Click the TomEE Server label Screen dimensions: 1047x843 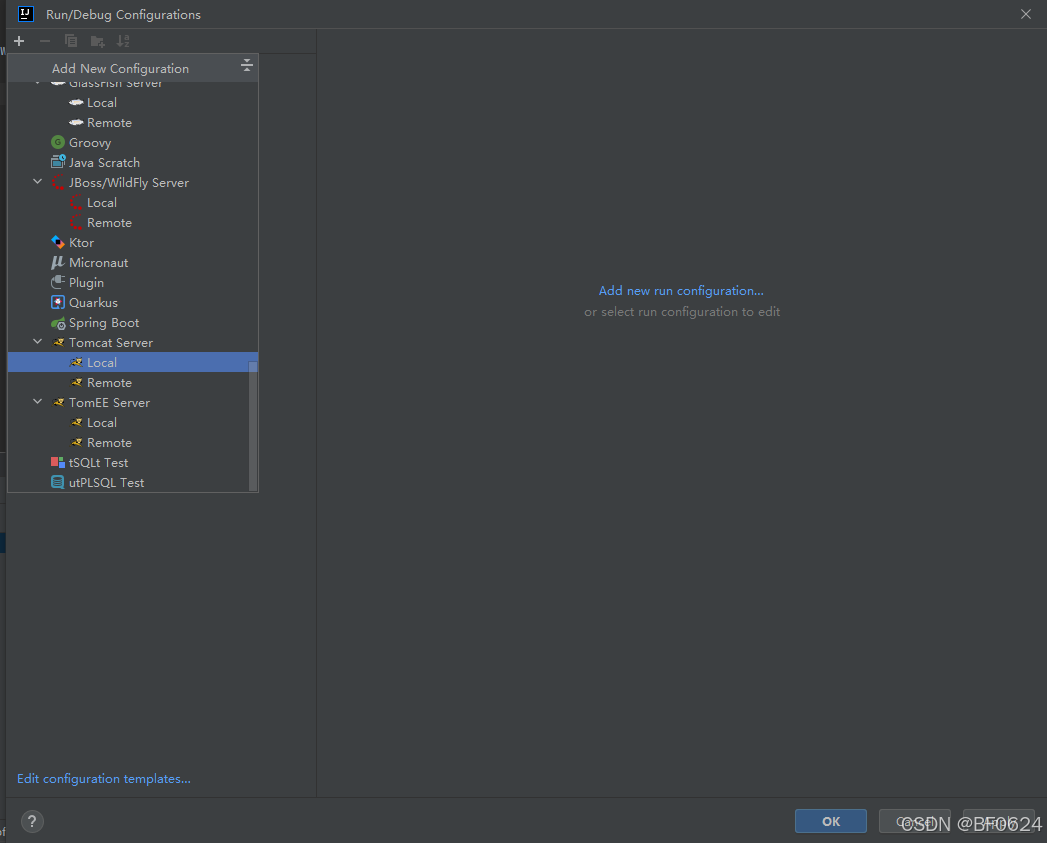(110, 403)
